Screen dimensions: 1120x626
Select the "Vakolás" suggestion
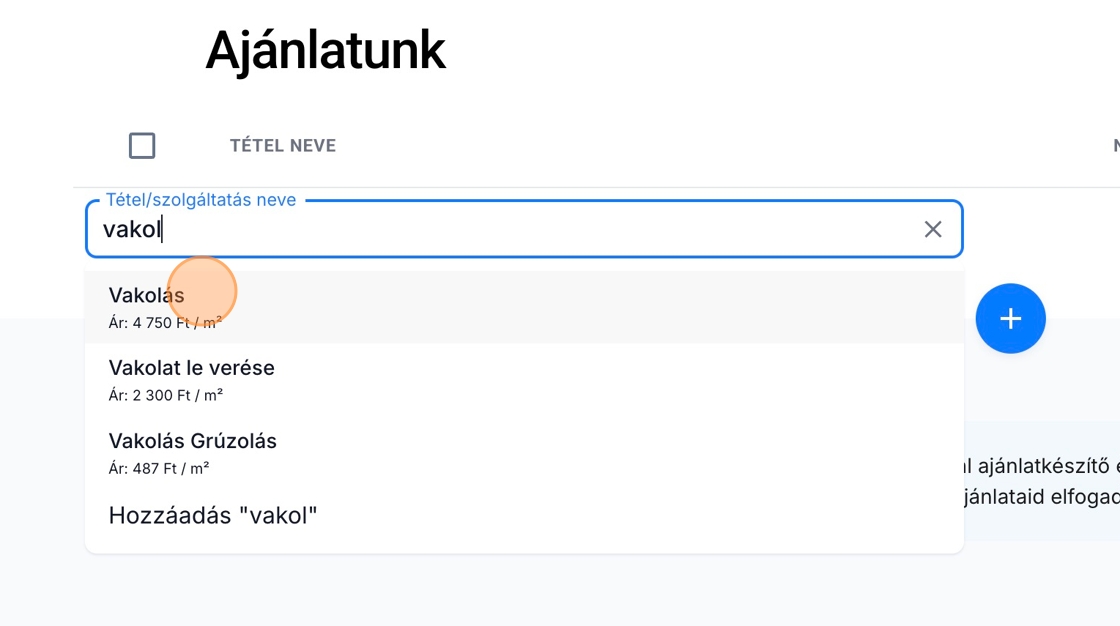[x=147, y=296]
